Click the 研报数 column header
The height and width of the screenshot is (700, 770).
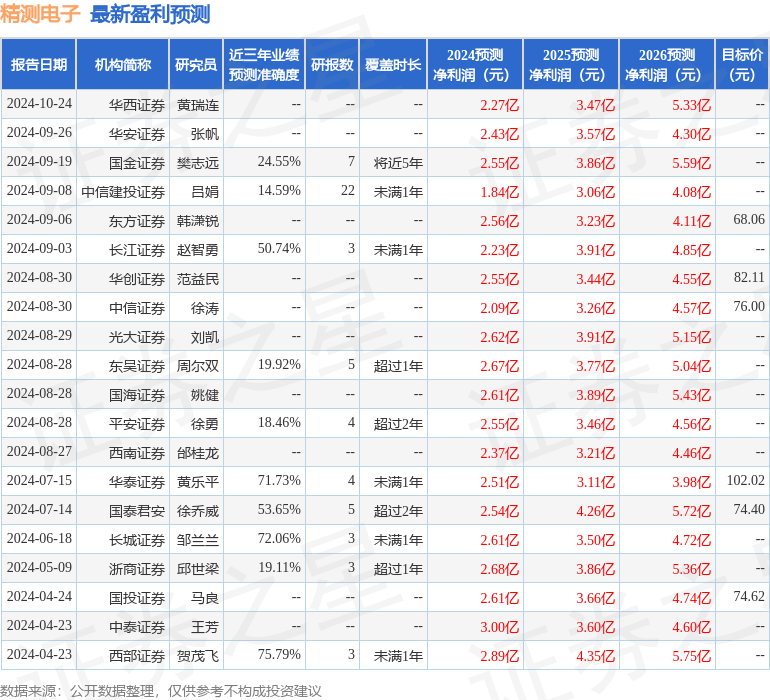tap(332, 64)
